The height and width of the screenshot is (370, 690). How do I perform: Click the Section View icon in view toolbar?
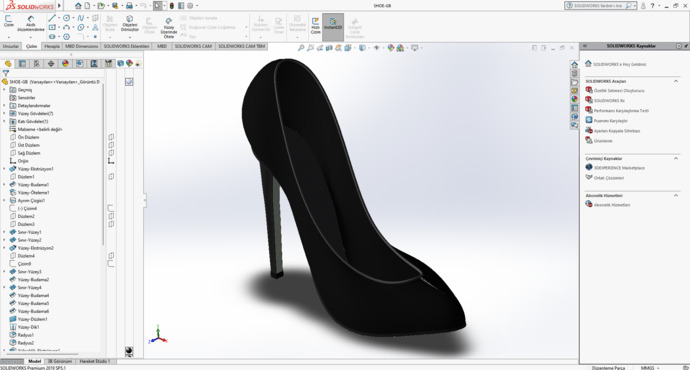pyautogui.click(x=329, y=48)
